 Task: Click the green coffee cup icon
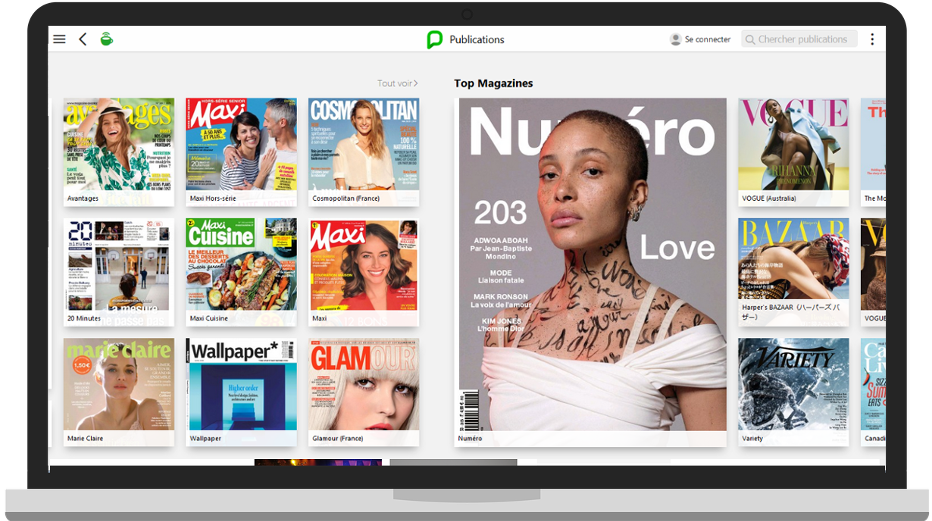106,39
